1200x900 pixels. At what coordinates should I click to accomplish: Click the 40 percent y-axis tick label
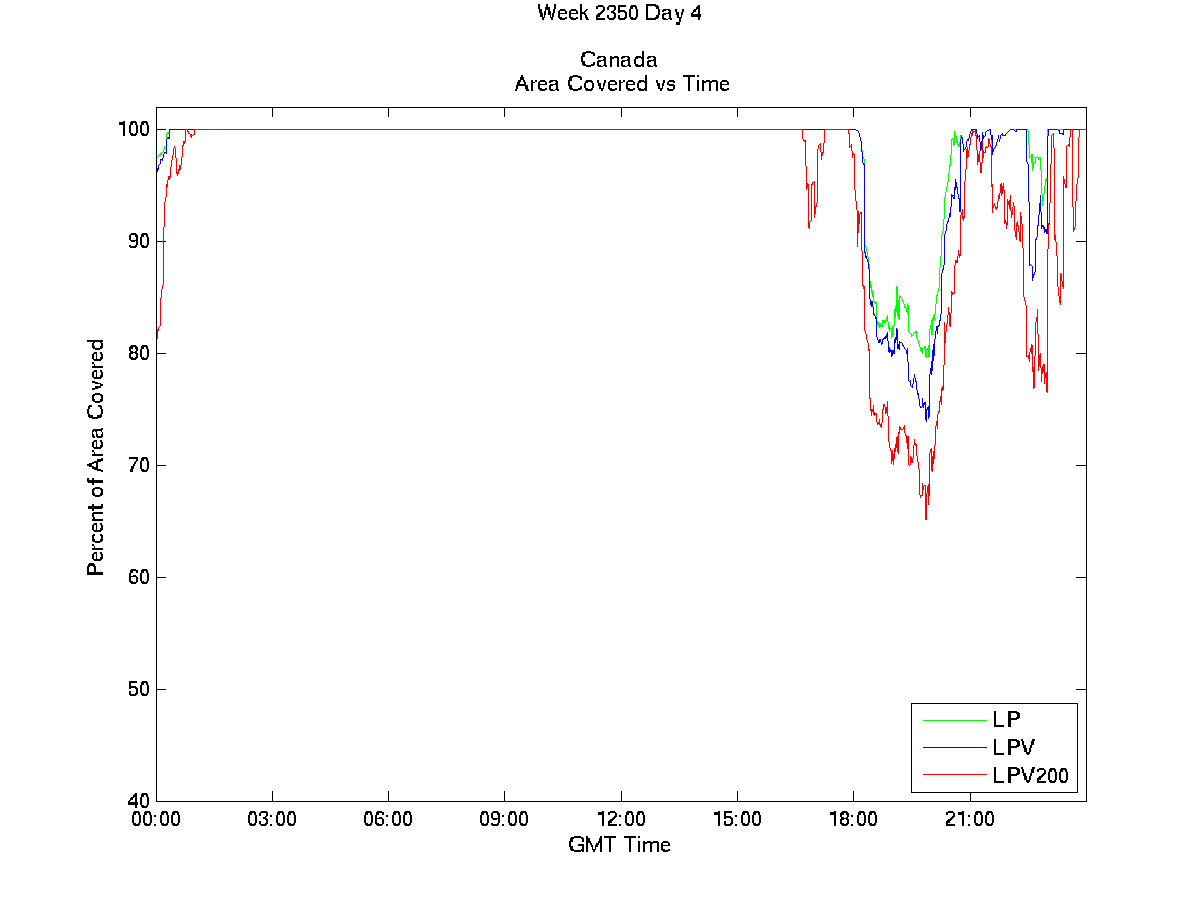(x=138, y=801)
